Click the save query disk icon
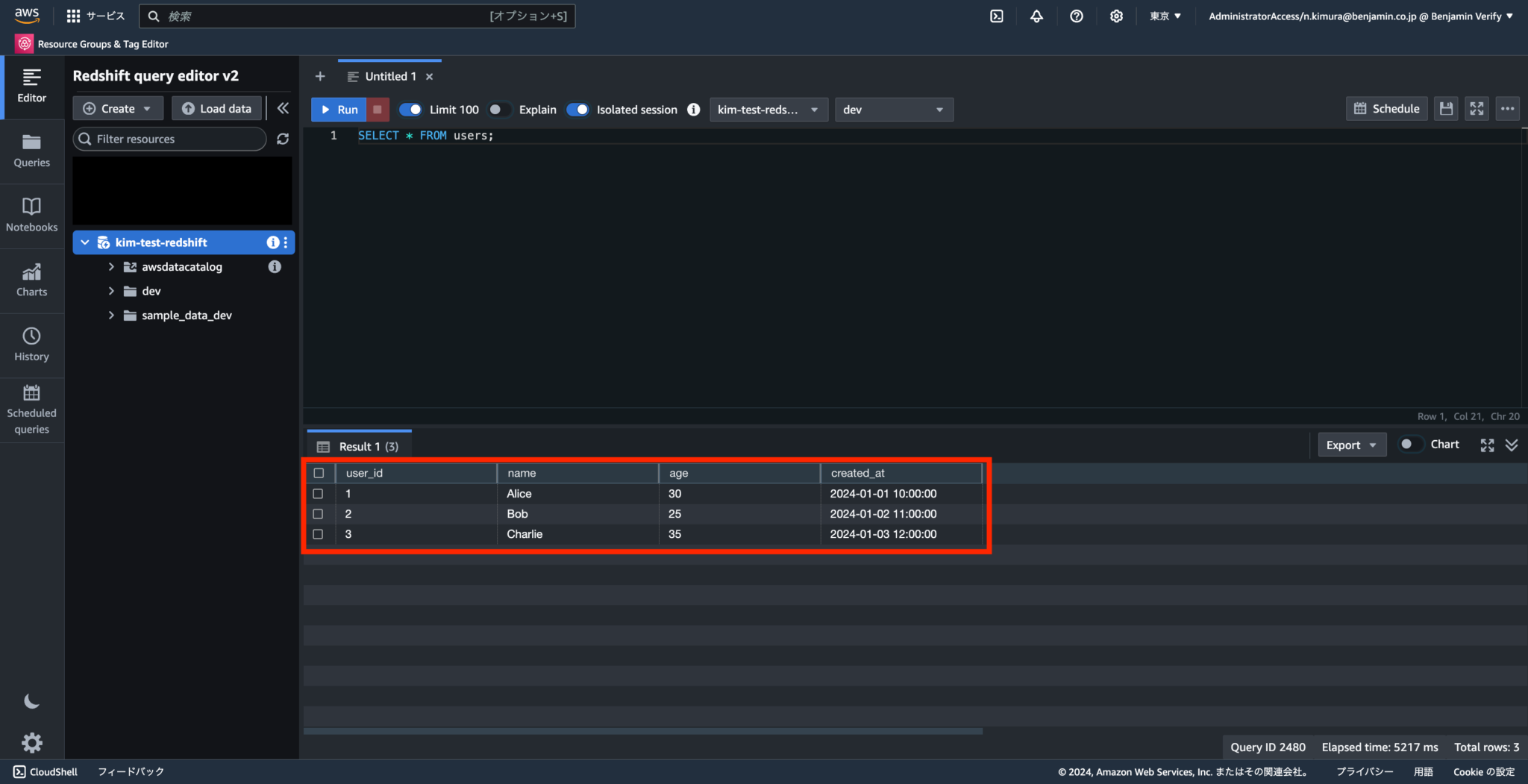This screenshot has height=784, width=1528. click(x=1446, y=109)
